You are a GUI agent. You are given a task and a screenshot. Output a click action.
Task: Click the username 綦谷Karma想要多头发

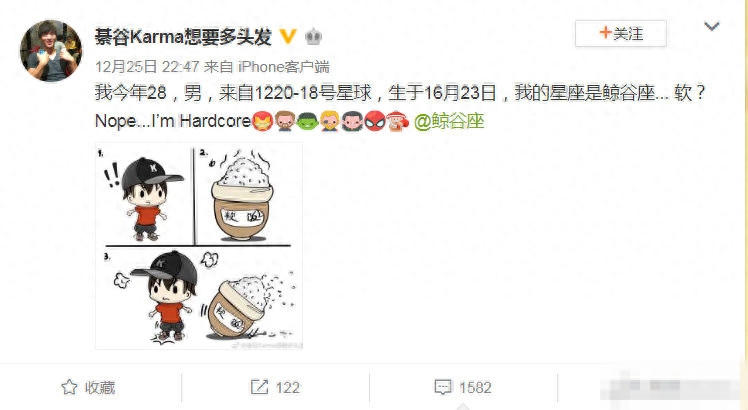(183, 36)
